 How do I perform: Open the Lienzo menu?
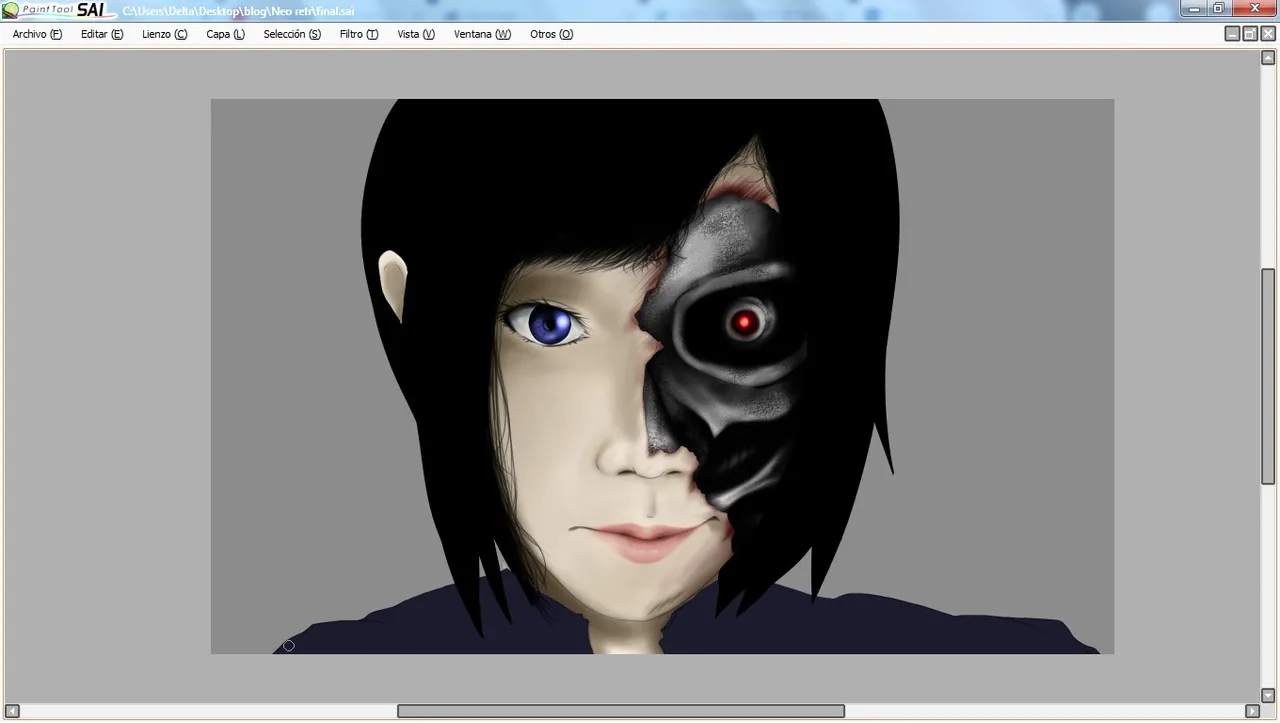164,34
